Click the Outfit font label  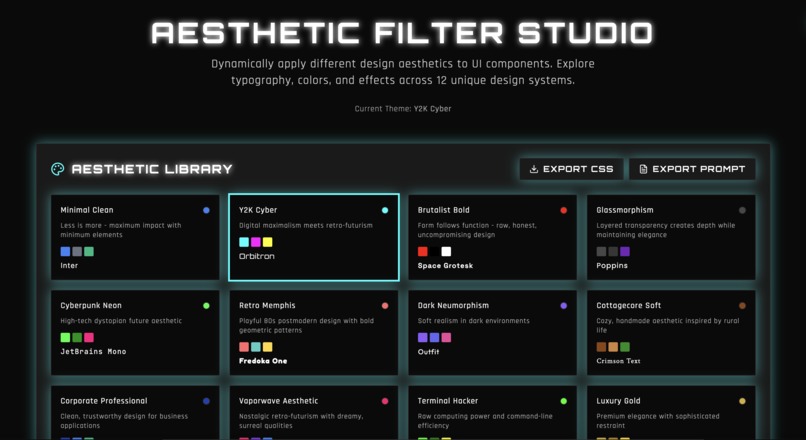click(x=428, y=352)
